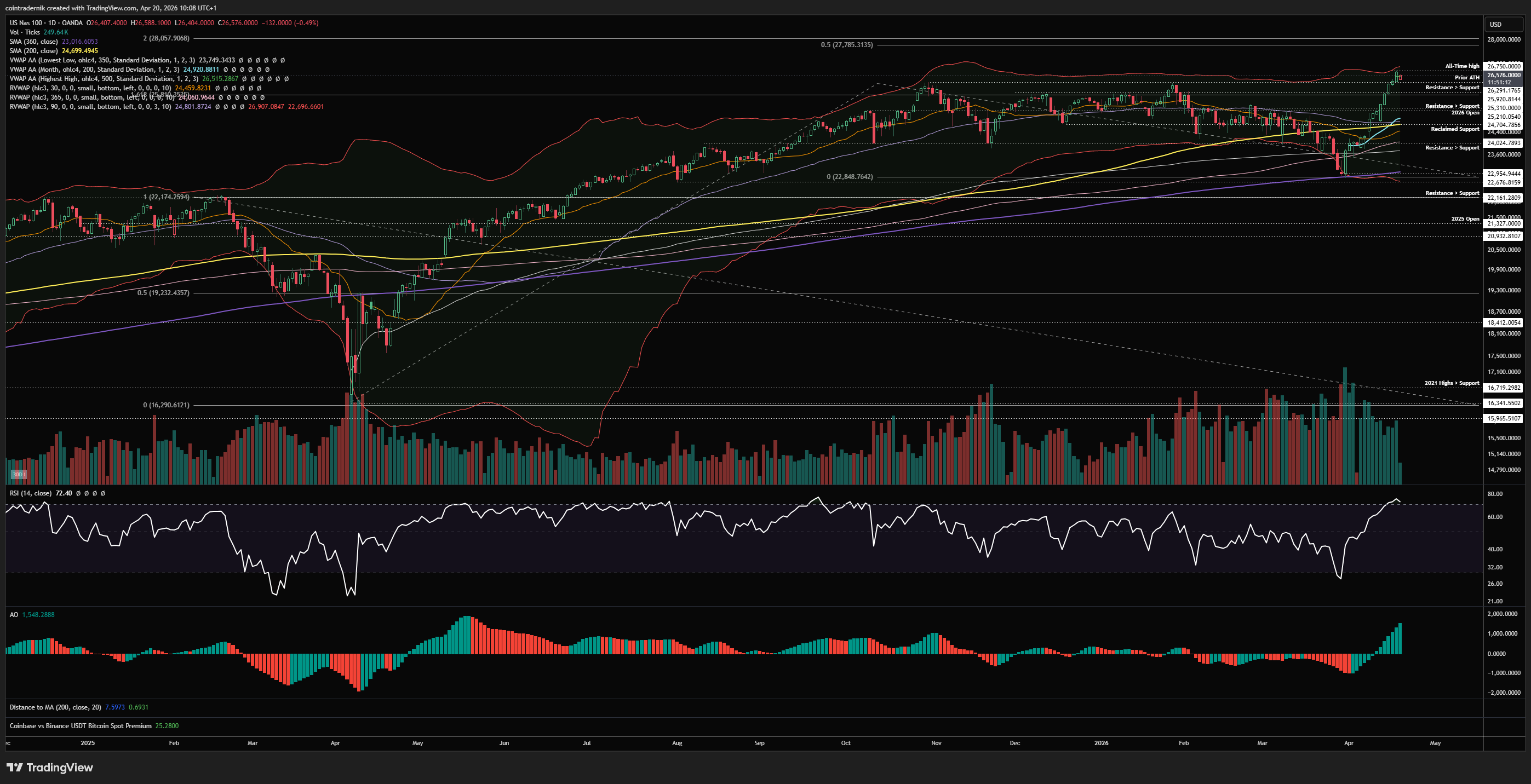Select the Vol Ticks indicator legend
1531x784 pixels.
25,32
